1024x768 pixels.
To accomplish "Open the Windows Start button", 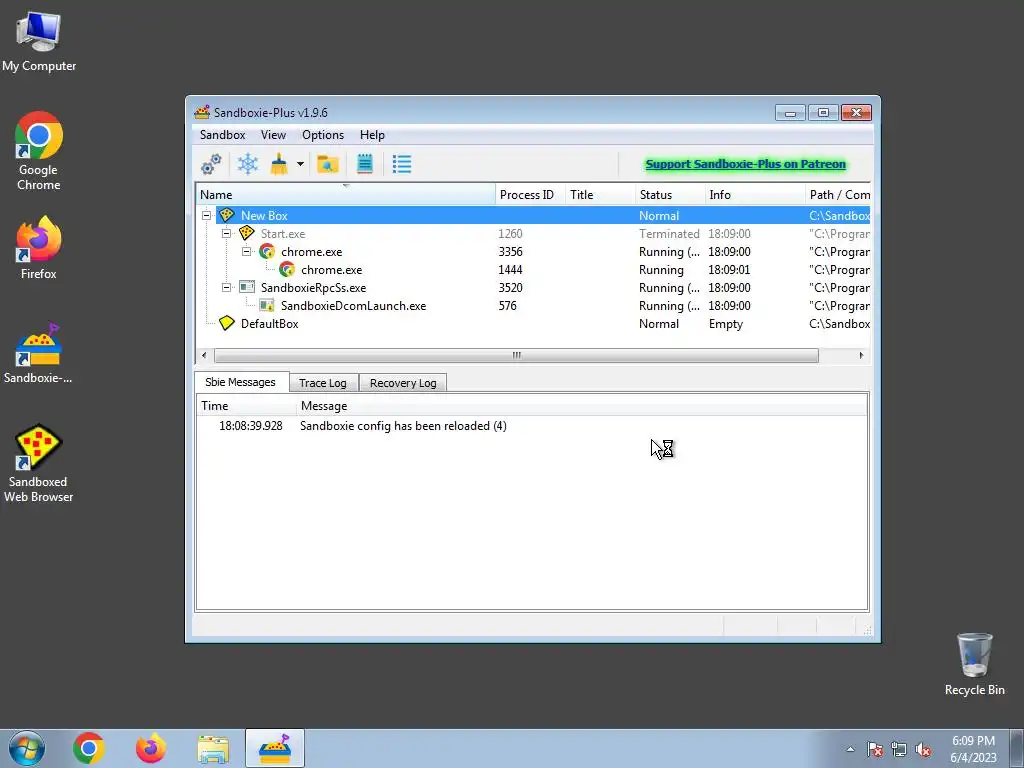I will tap(27, 748).
